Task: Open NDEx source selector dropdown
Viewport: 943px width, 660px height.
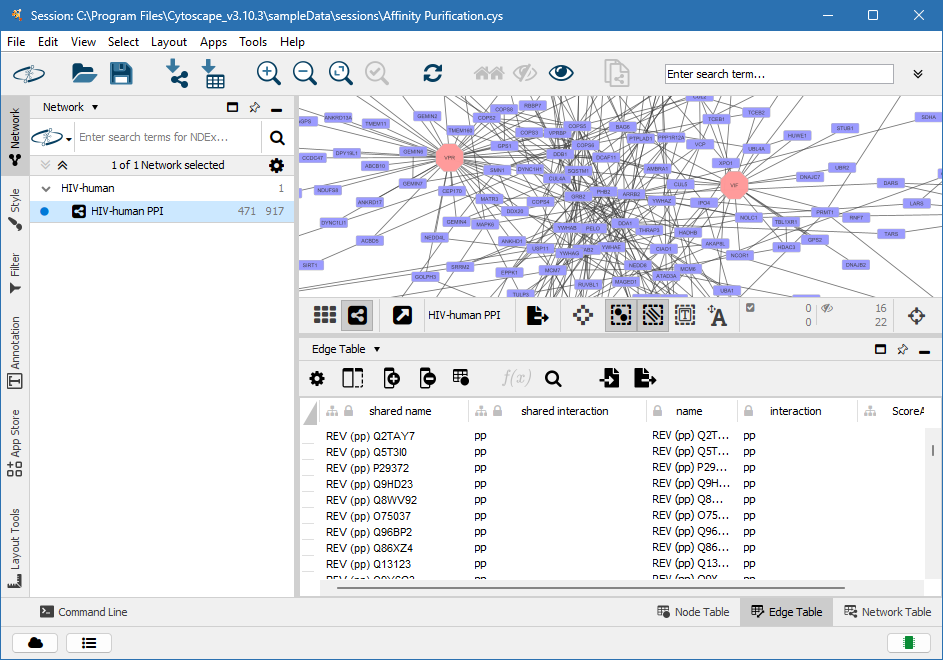Action: 52,138
